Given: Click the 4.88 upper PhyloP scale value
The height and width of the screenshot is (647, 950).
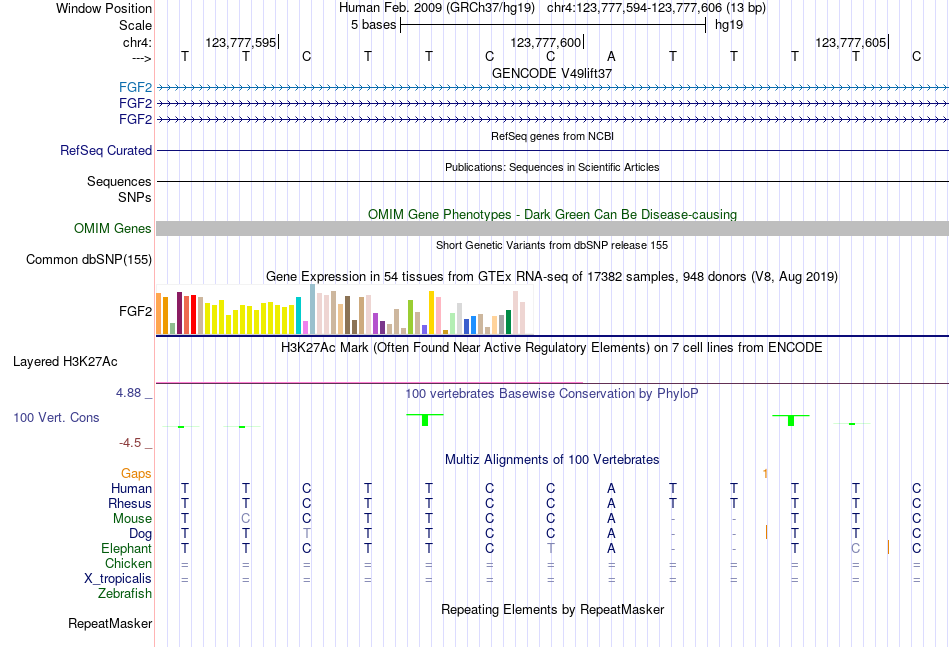Looking at the screenshot, I should [128, 393].
